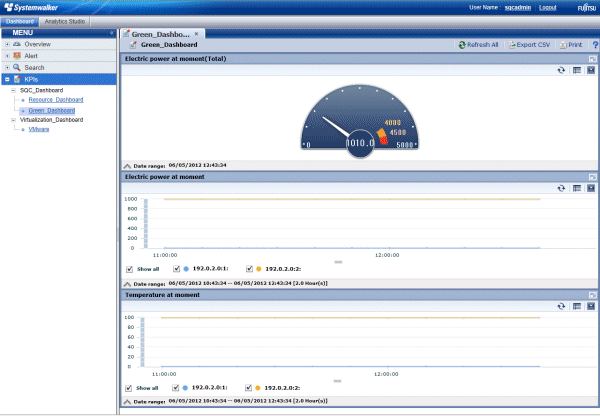Viewport: 600px width, 416px height.
Task: Toggle 192.0.2.0:2 series in Electric power chart
Action: pos(249,269)
